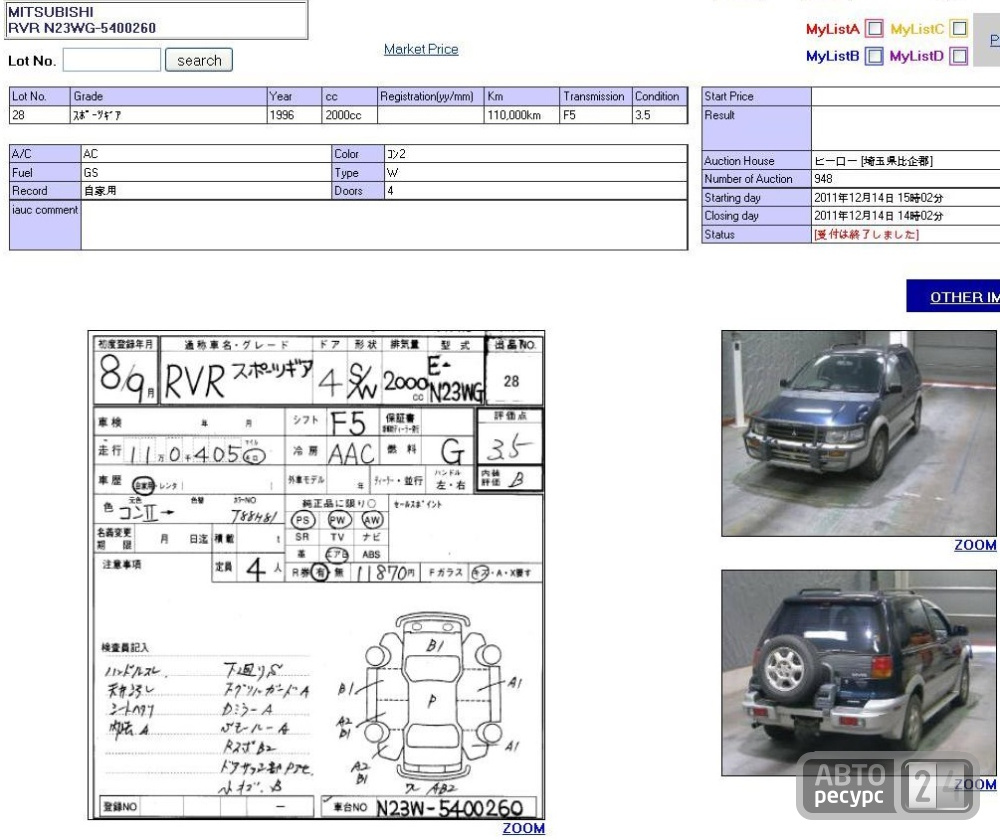Select the 110,000km mileage value
This screenshot has height=840, width=1000.
click(514, 115)
